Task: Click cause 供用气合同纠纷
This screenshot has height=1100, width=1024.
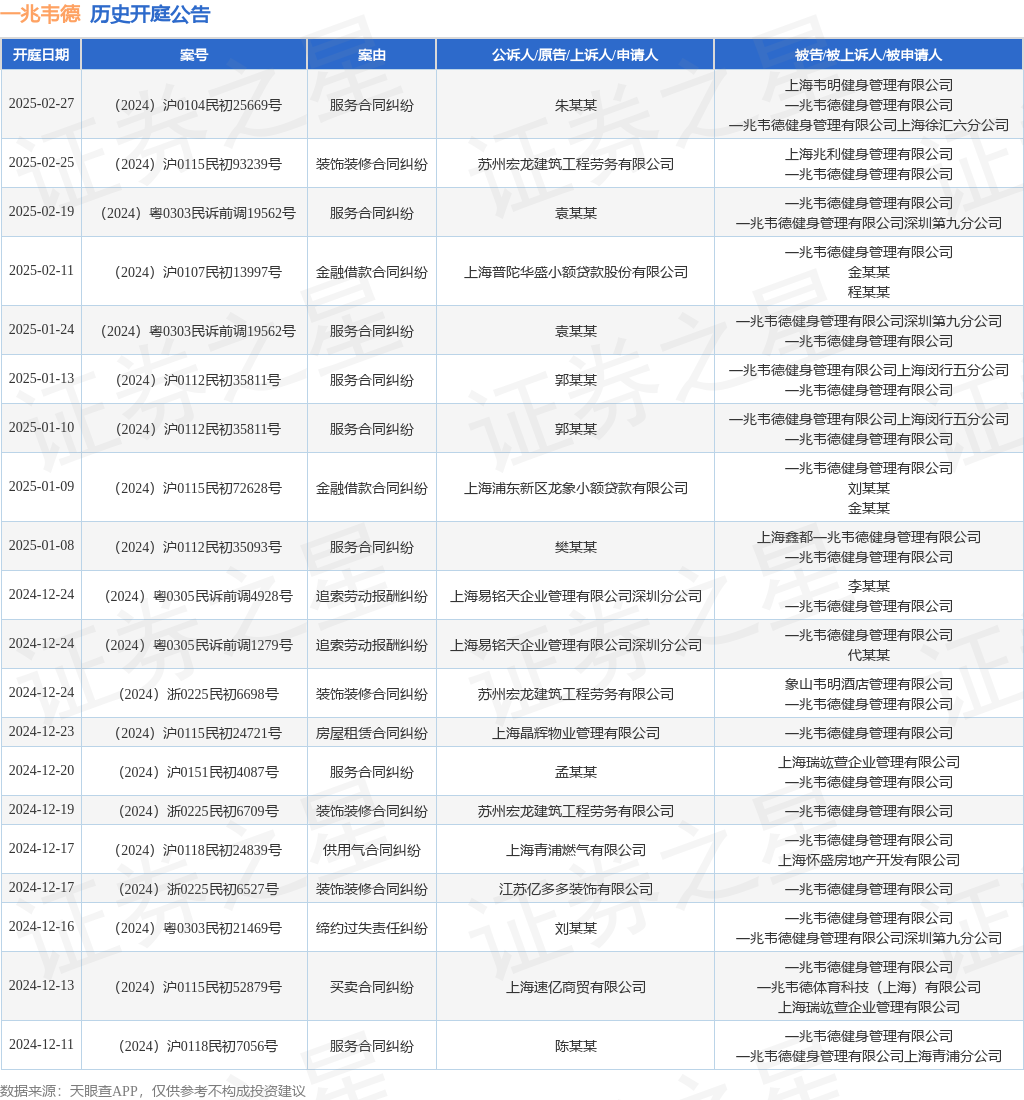Action: 372,850
